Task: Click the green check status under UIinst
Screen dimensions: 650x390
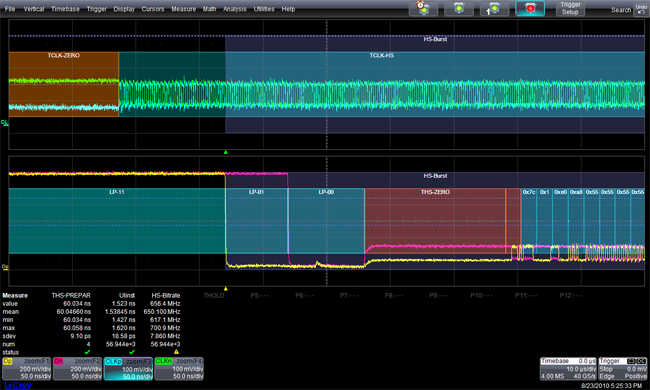Action: (x=132, y=352)
